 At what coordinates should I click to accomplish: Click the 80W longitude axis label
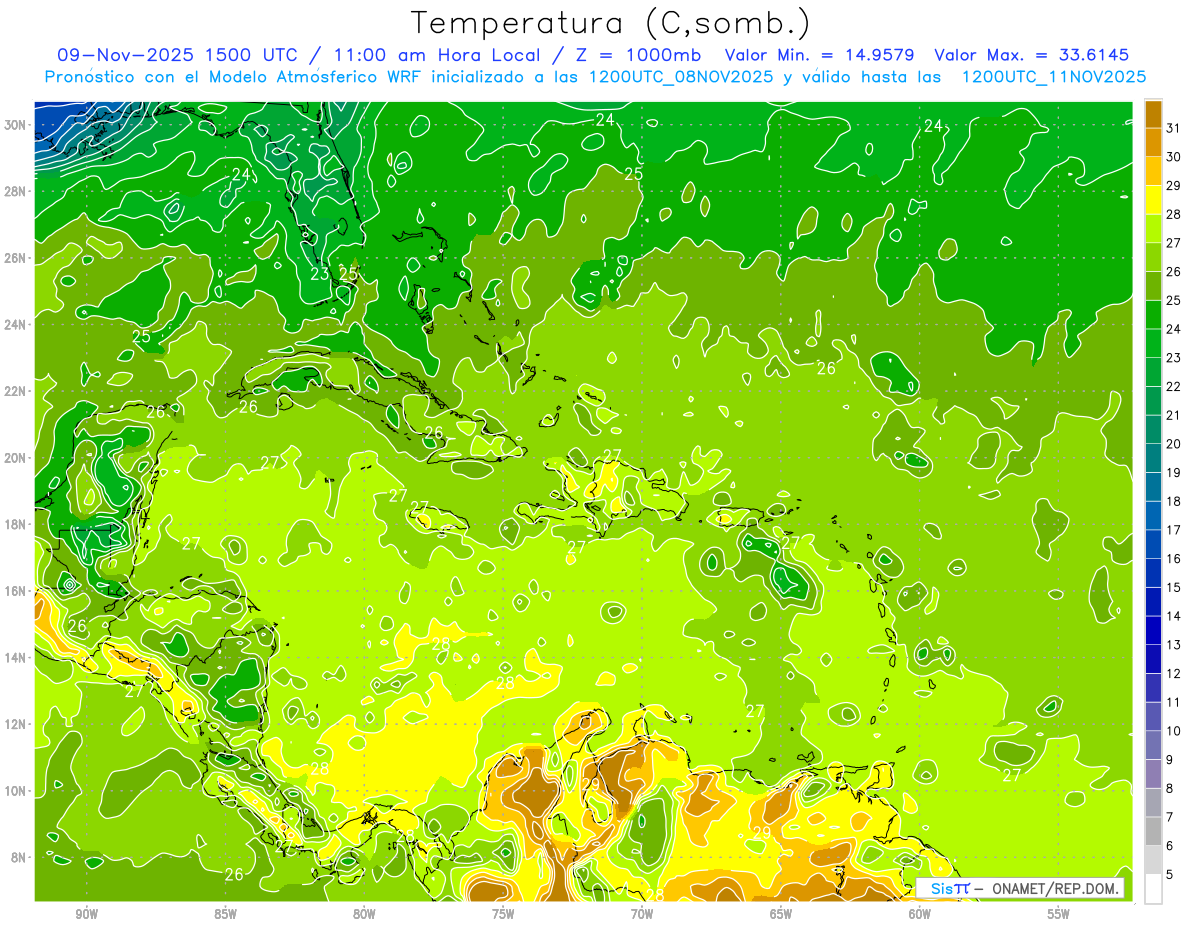pyautogui.click(x=364, y=914)
